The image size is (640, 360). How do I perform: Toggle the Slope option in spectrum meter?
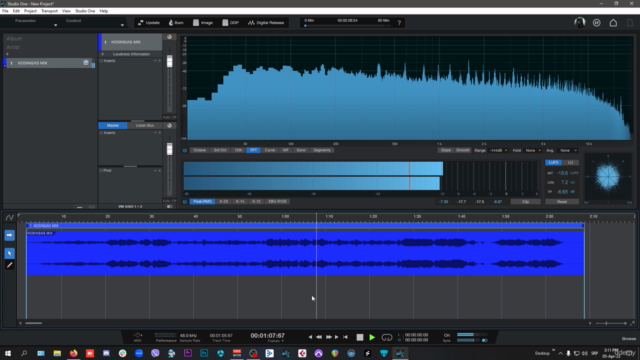(x=446, y=150)
